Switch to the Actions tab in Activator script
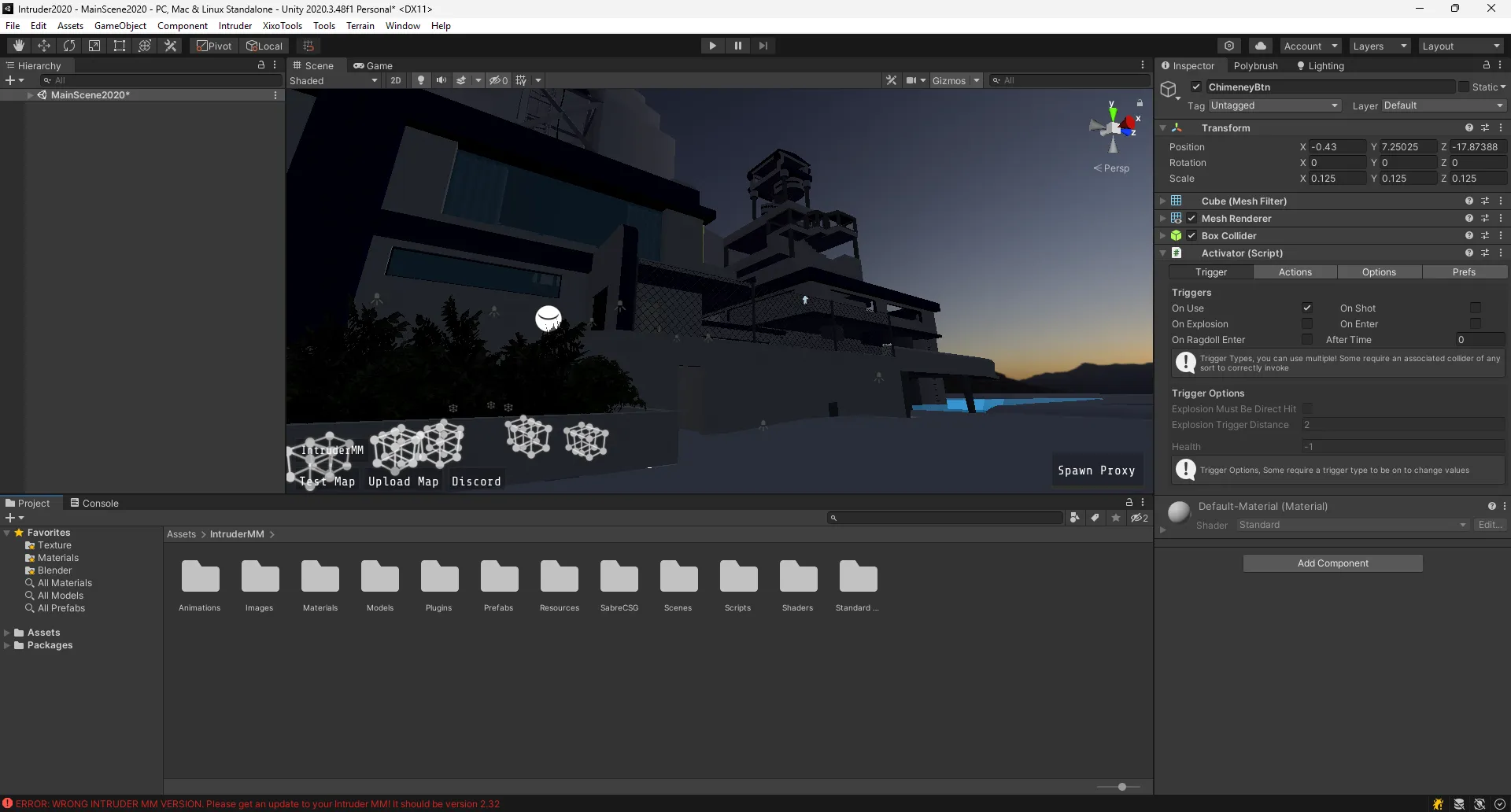This screenshot has width=1511, height=812. tap(1296, 271)
